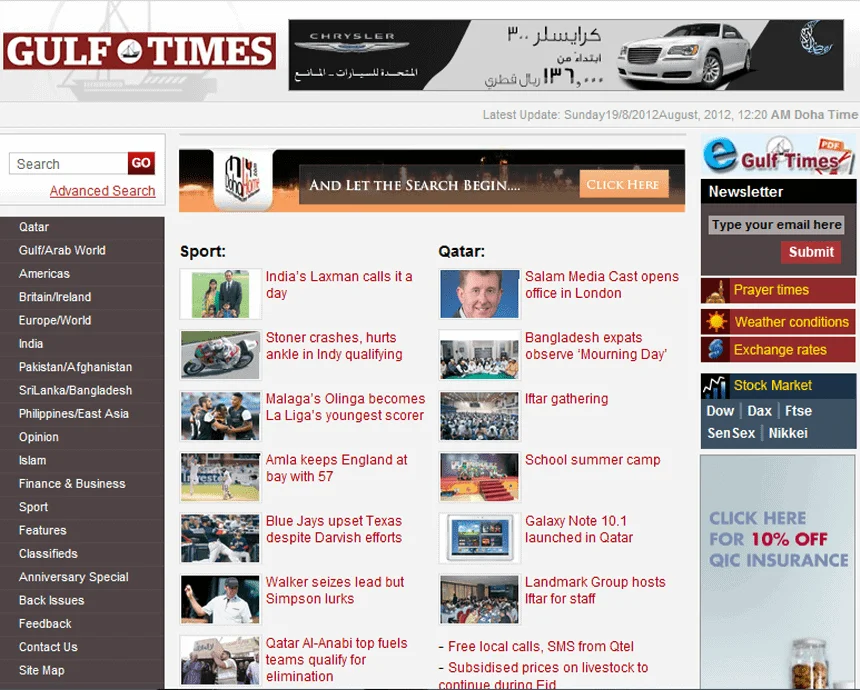Open the Exchange rates link

point(780,349)
